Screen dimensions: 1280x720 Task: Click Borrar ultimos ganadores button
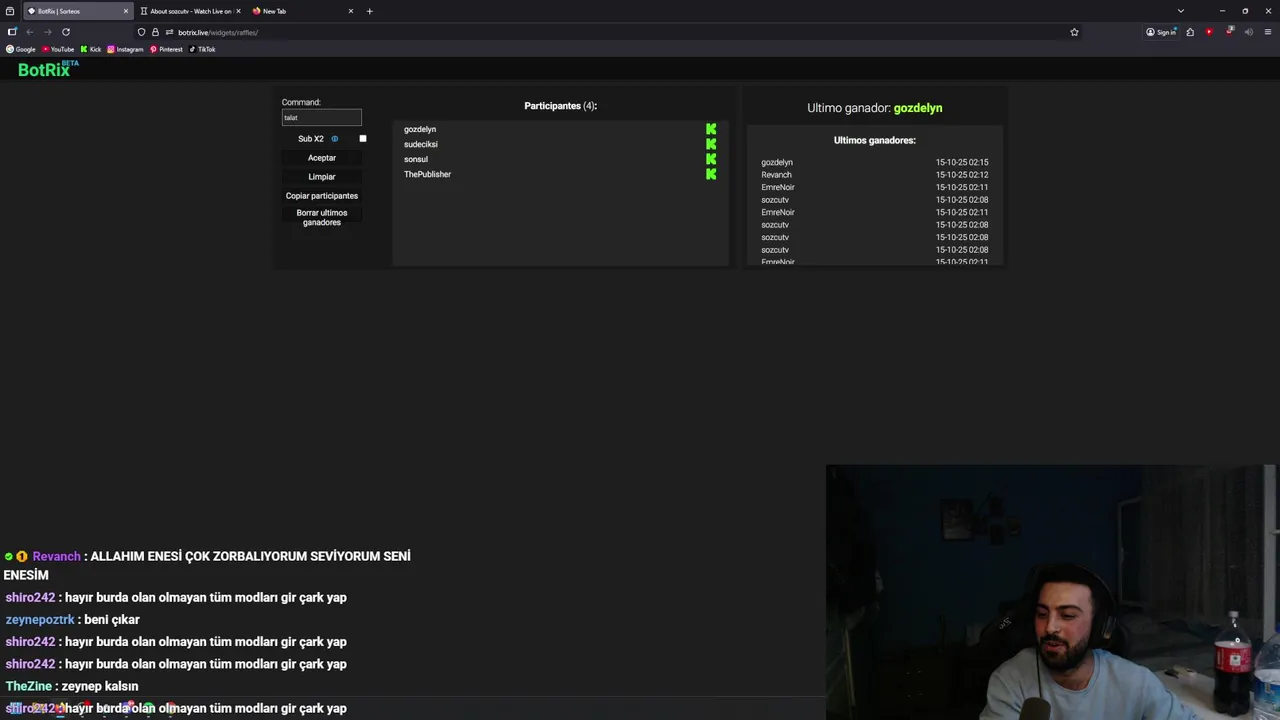(322, 218)
